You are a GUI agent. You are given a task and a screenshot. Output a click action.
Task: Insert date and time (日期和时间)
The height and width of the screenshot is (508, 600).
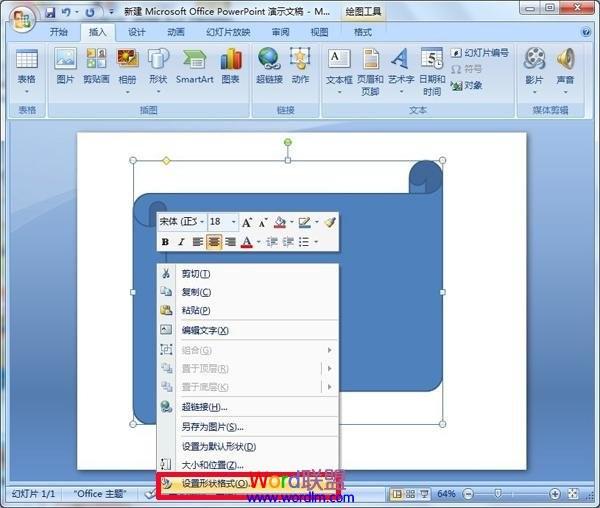pyautogui.click(x=432, y=72)
